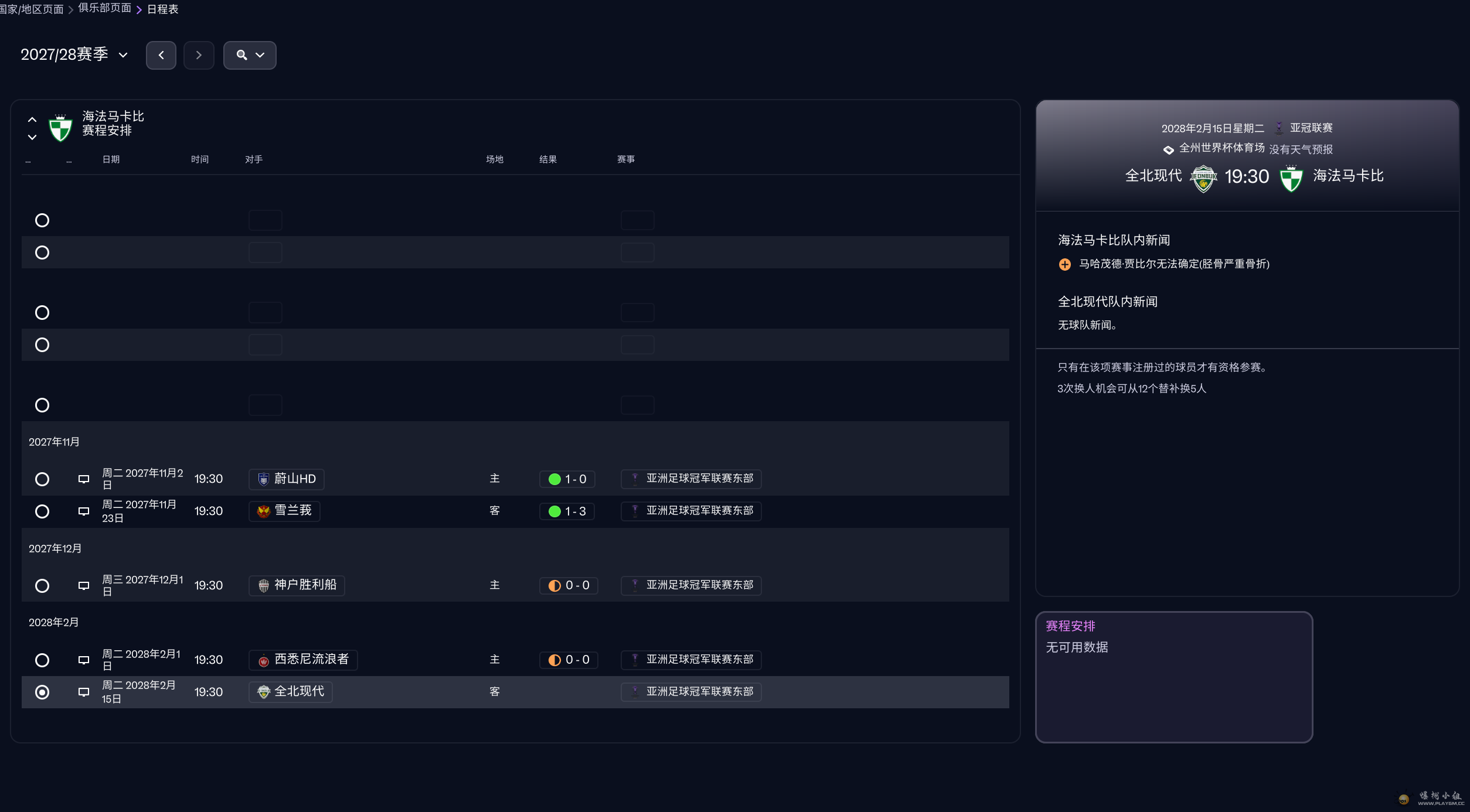
Task: Click the up chevron beside the club crest
Action: tap(32, 120)
